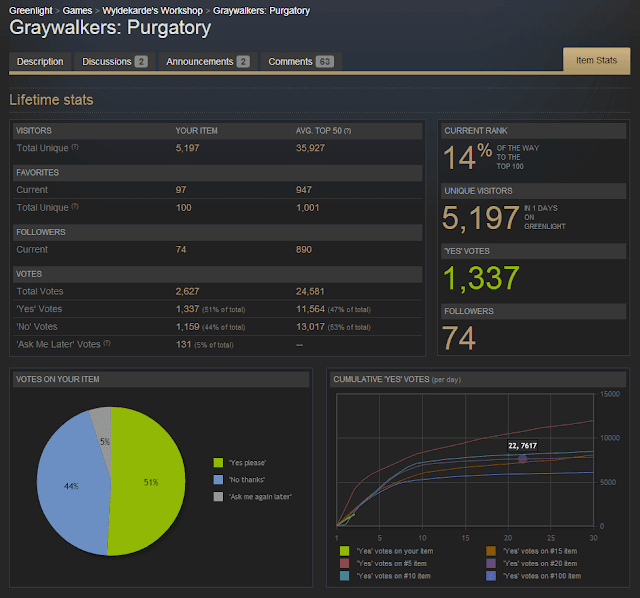The height and width of the screenshot is (598, 640).
Task: Go to Greenlight breadcrumb link
Action: [x=31, y=11]
